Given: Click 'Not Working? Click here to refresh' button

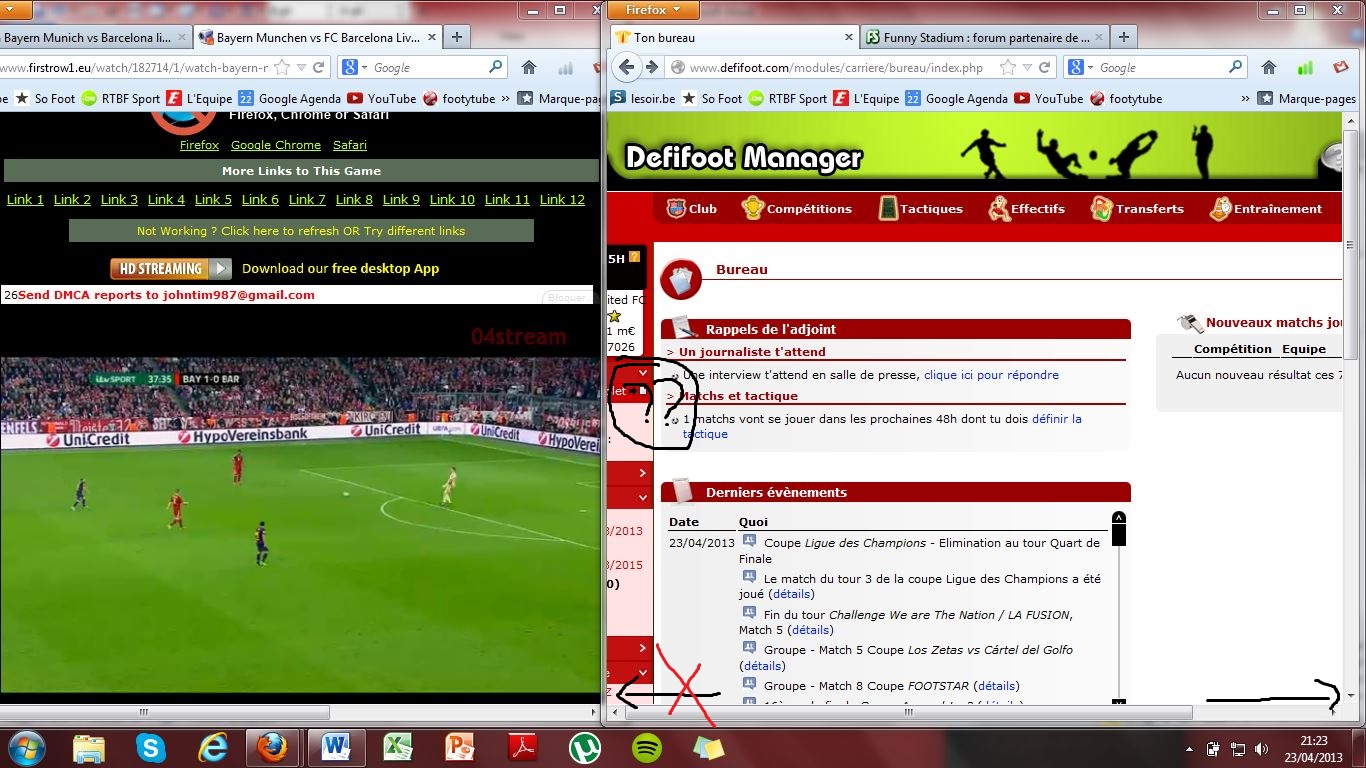Looking at the screenshot, I should 301,231.
